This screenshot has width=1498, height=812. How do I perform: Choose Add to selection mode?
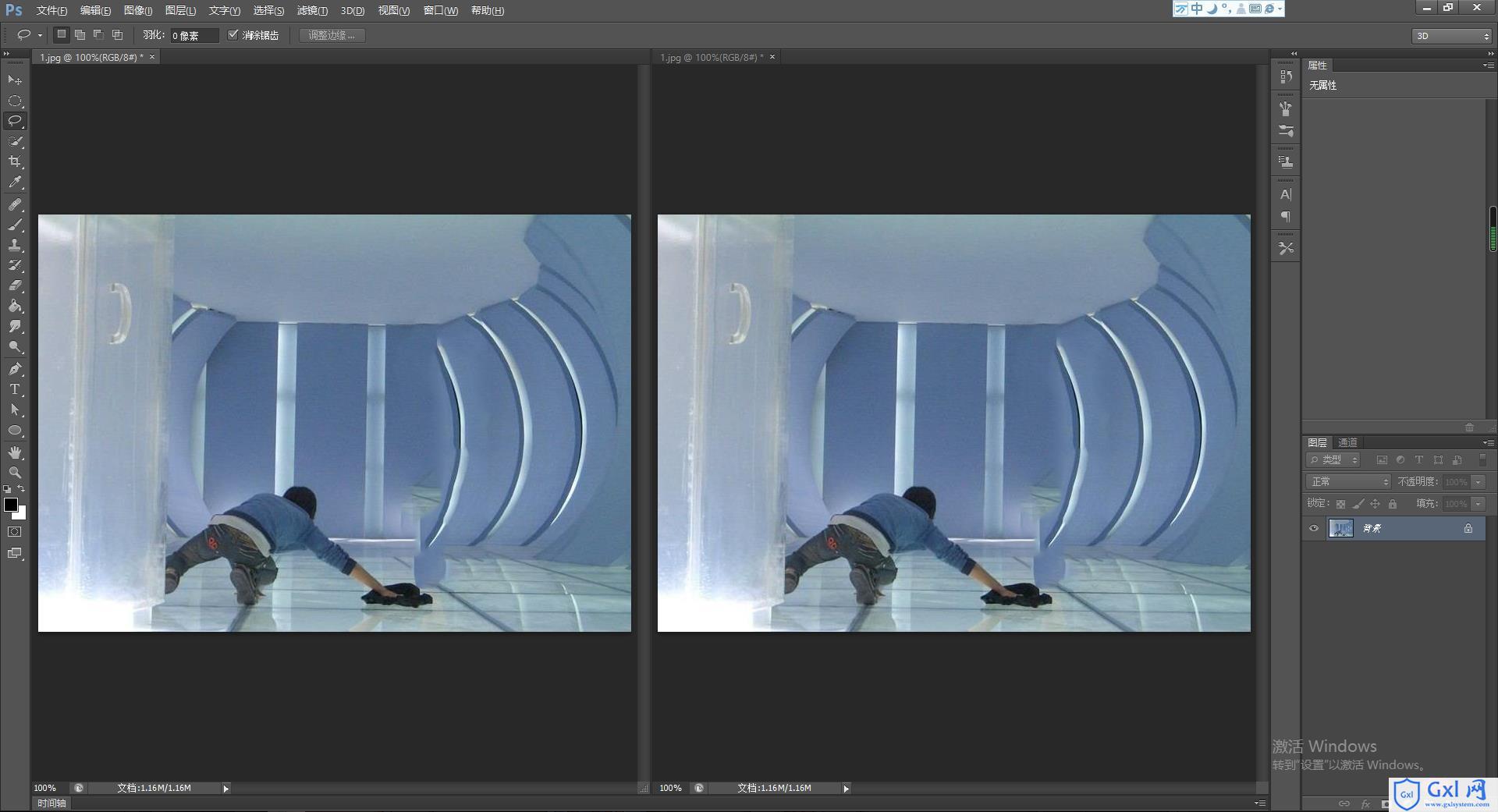pos(80,34)
